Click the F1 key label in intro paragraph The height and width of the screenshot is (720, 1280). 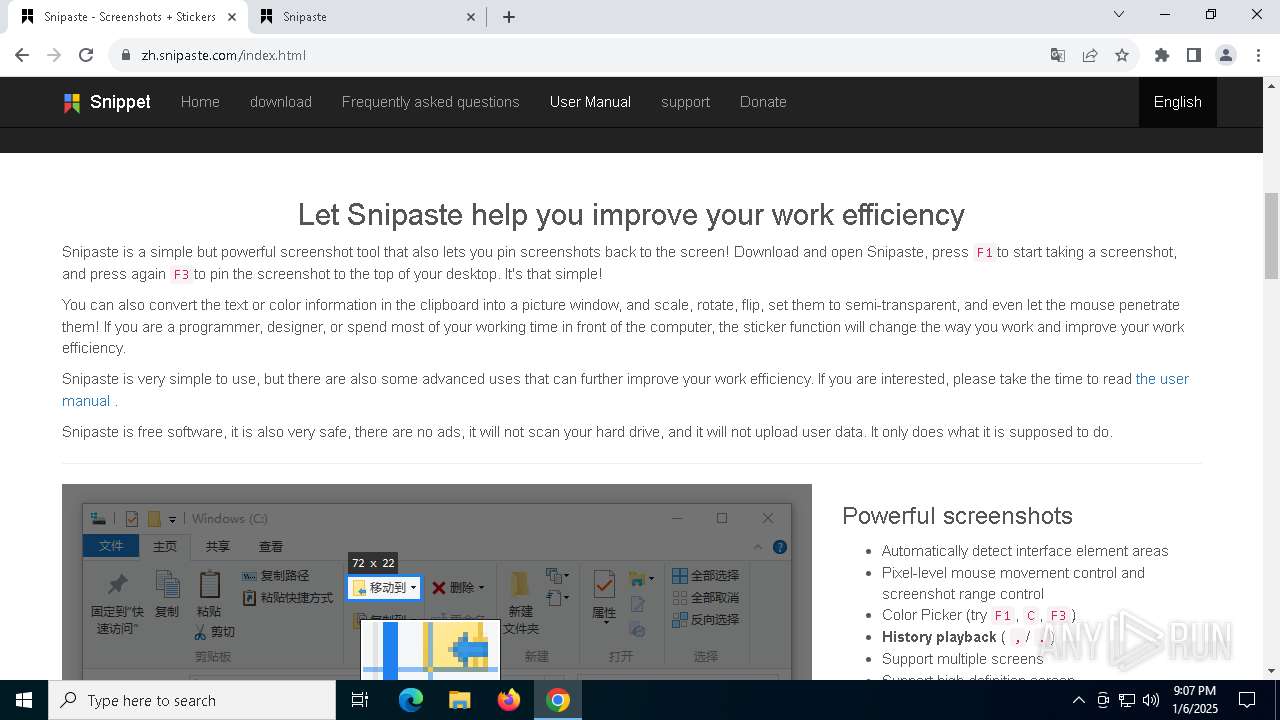(984, 253)
